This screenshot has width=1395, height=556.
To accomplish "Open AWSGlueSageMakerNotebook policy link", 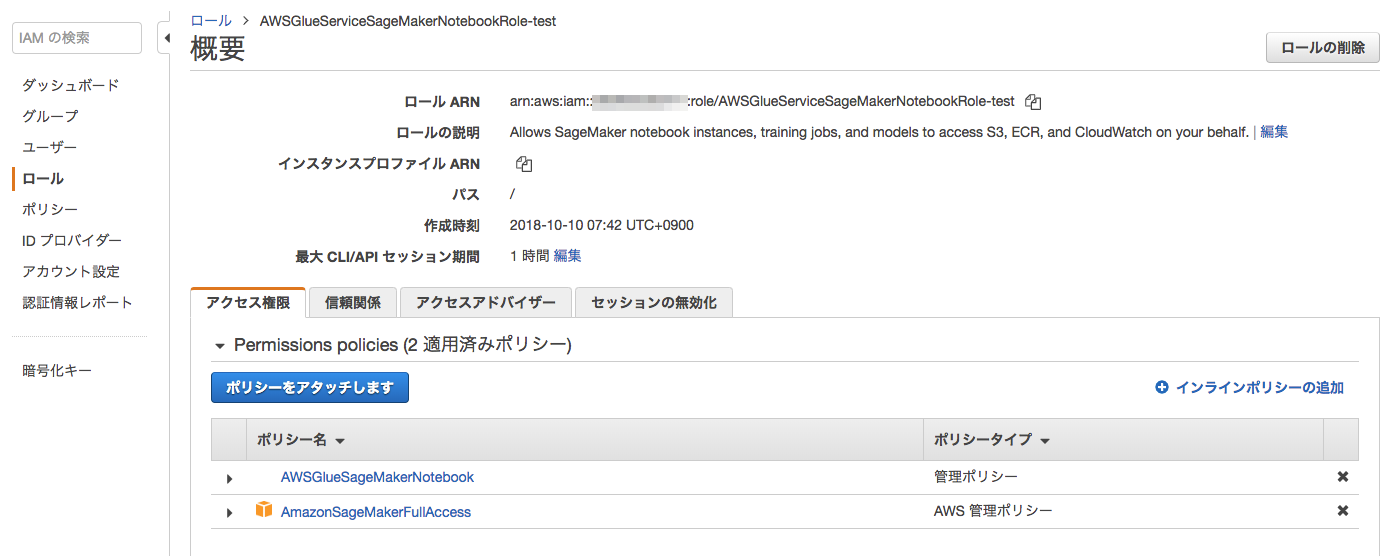I will pyautogui.click(x=377, y=477).
